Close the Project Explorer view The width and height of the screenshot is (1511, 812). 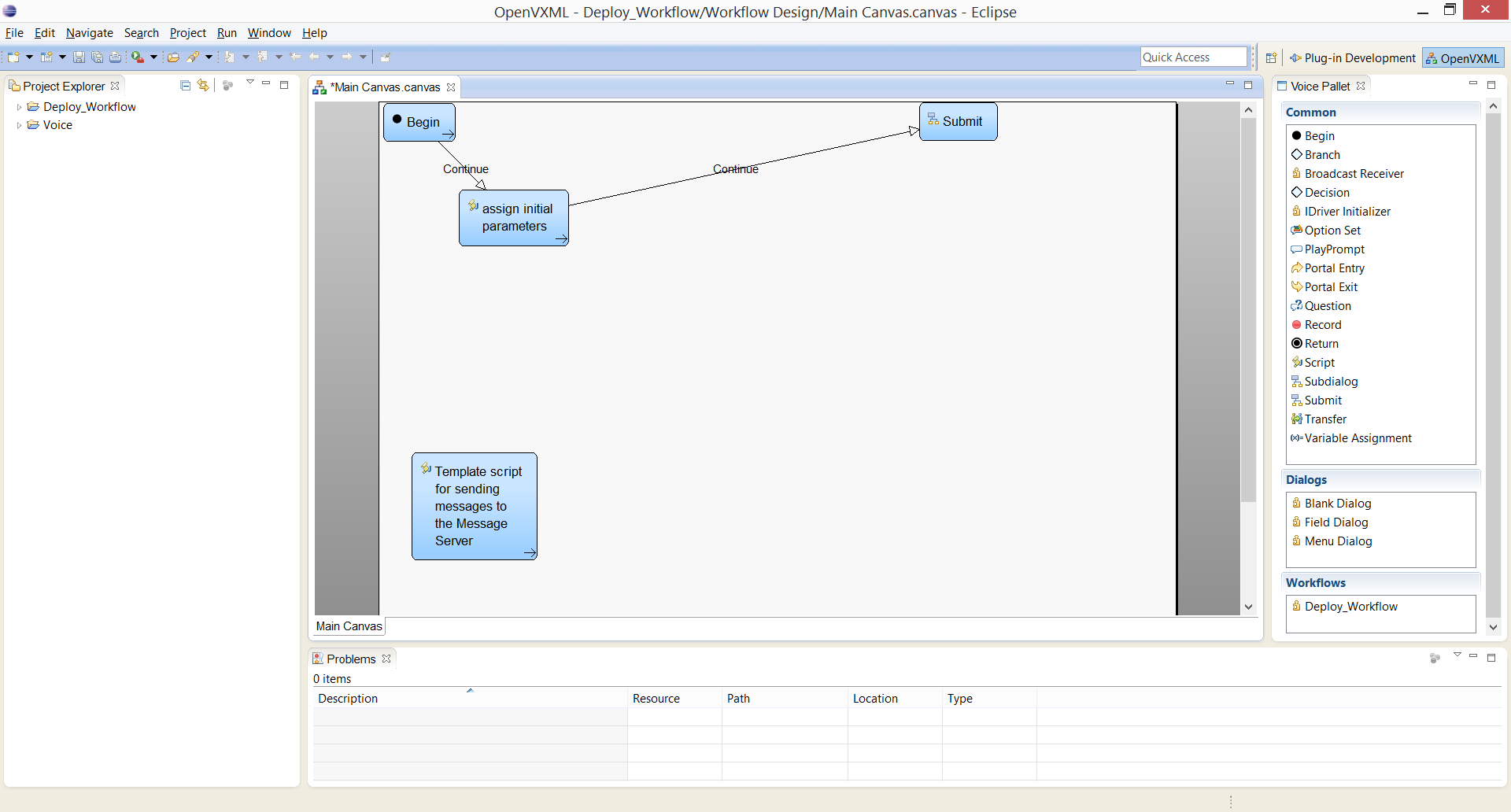tap(116, 86)
